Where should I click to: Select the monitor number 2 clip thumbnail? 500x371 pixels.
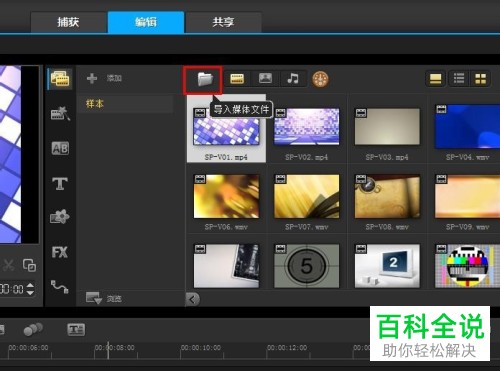(387, 266)
